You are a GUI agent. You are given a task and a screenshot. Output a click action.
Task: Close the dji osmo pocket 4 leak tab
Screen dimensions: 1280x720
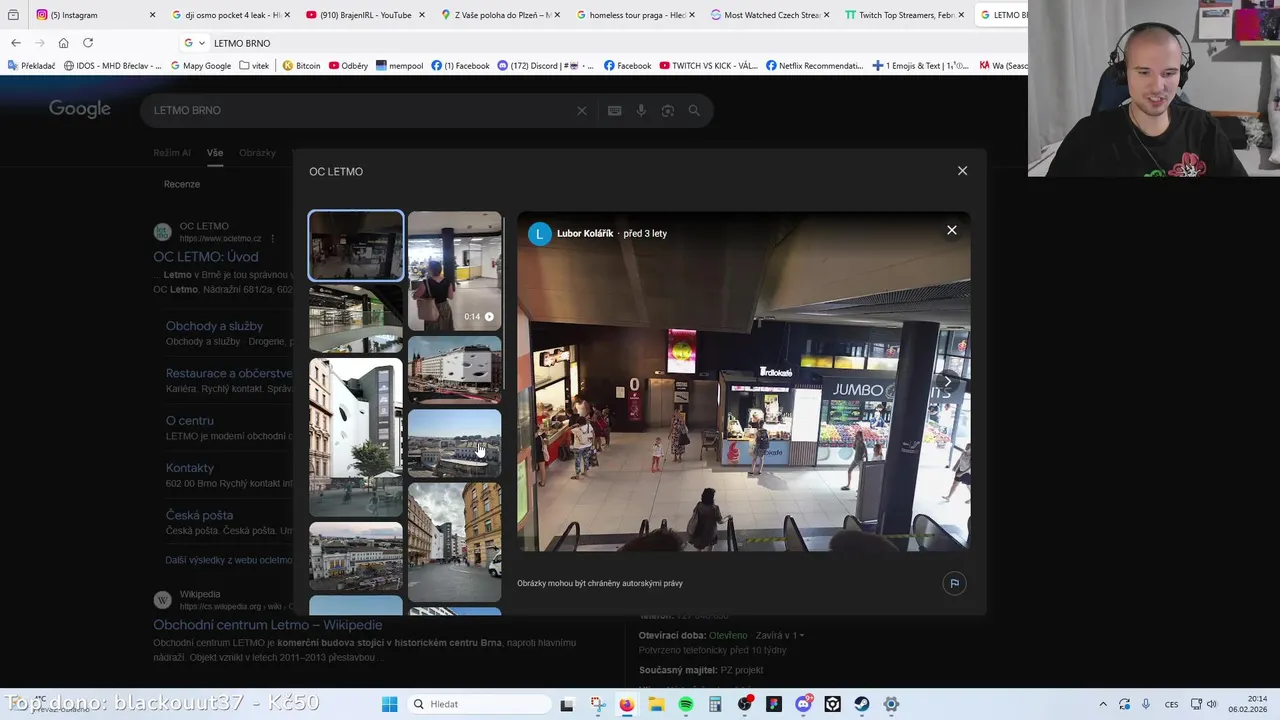coord(287,15)
